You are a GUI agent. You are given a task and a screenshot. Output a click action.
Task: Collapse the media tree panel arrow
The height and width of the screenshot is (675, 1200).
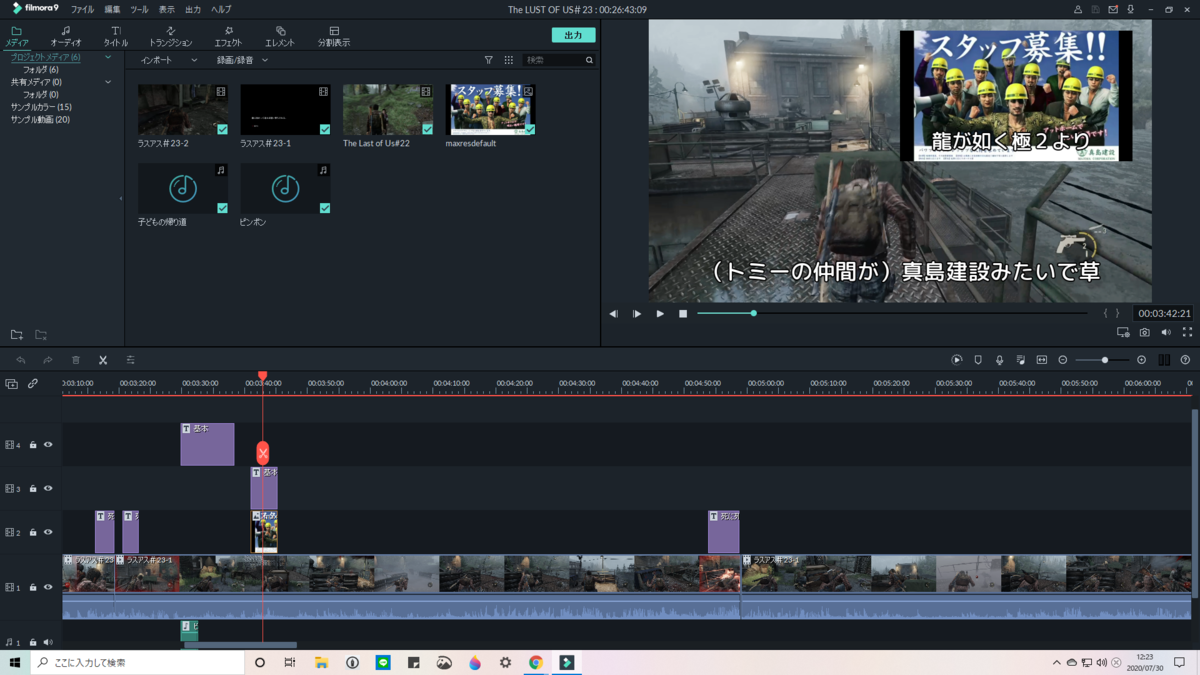121,198
